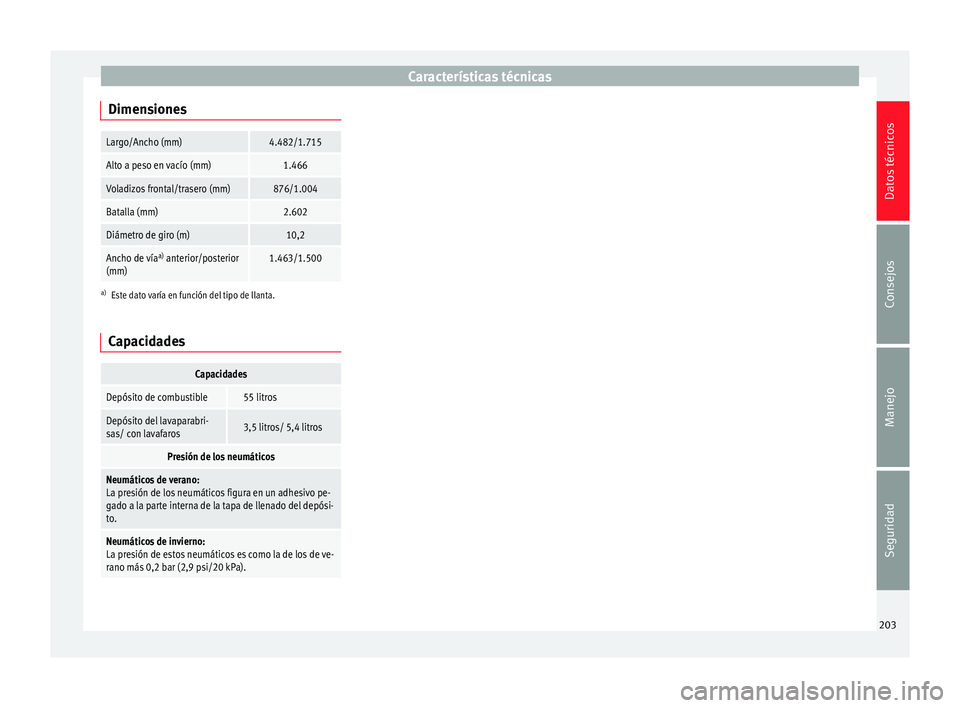
Task: Click the value 1.466
Action: pos(295,165)
